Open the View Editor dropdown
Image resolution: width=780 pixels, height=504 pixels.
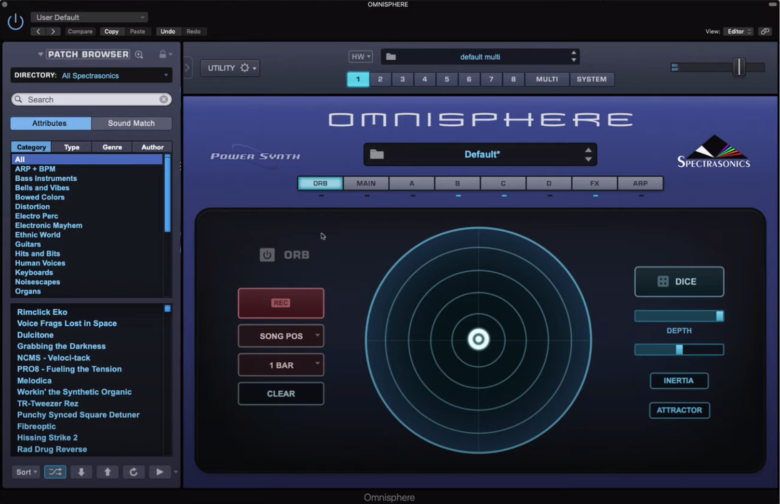739,31
